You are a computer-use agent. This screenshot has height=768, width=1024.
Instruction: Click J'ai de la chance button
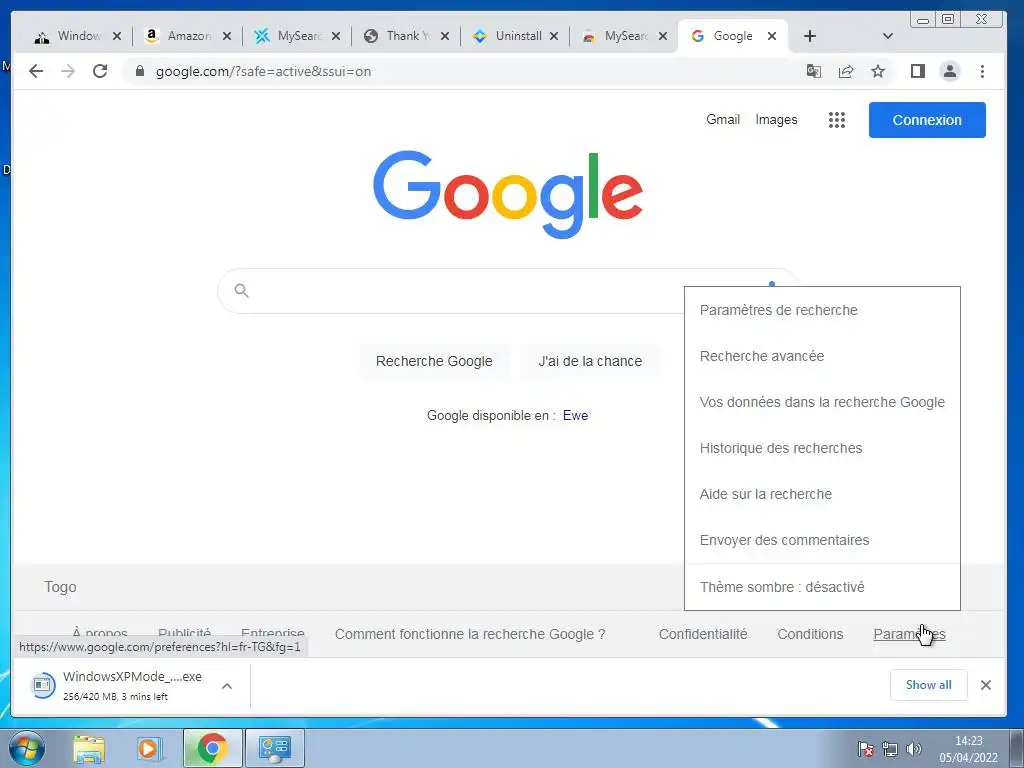(590, 361)
